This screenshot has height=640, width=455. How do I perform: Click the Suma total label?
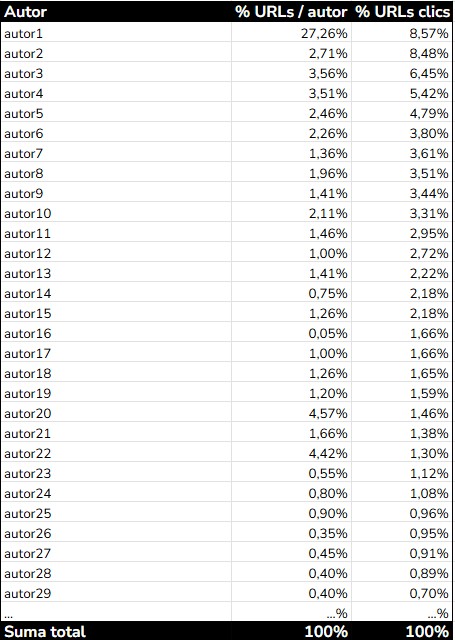pos(45,632)
